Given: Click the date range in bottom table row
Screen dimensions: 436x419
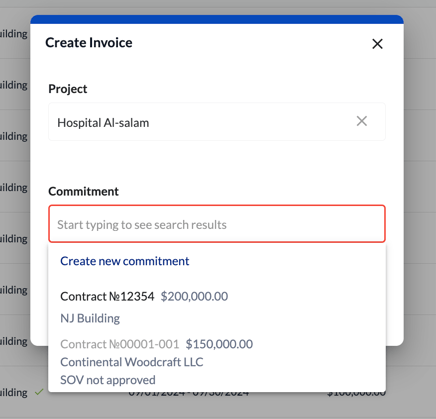Looking at the screenshot, I should click(189, 394).
